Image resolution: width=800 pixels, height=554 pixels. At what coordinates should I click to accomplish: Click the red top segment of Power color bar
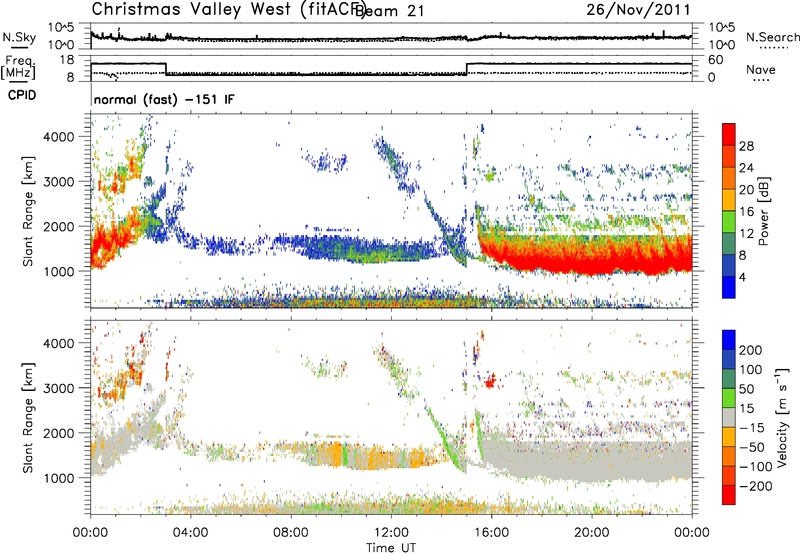pos(729,134)
